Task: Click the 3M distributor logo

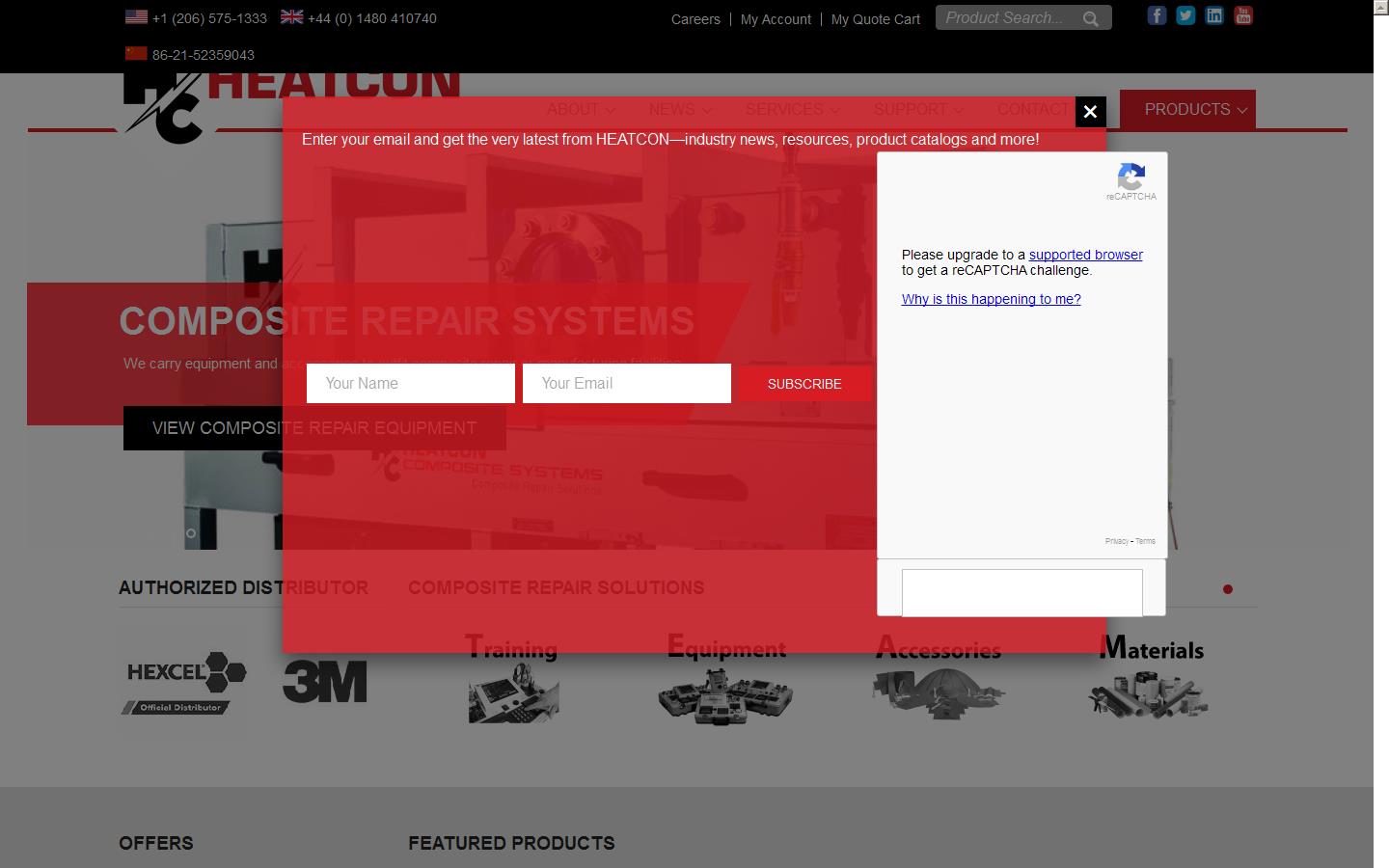Action: tap(325, 681)
